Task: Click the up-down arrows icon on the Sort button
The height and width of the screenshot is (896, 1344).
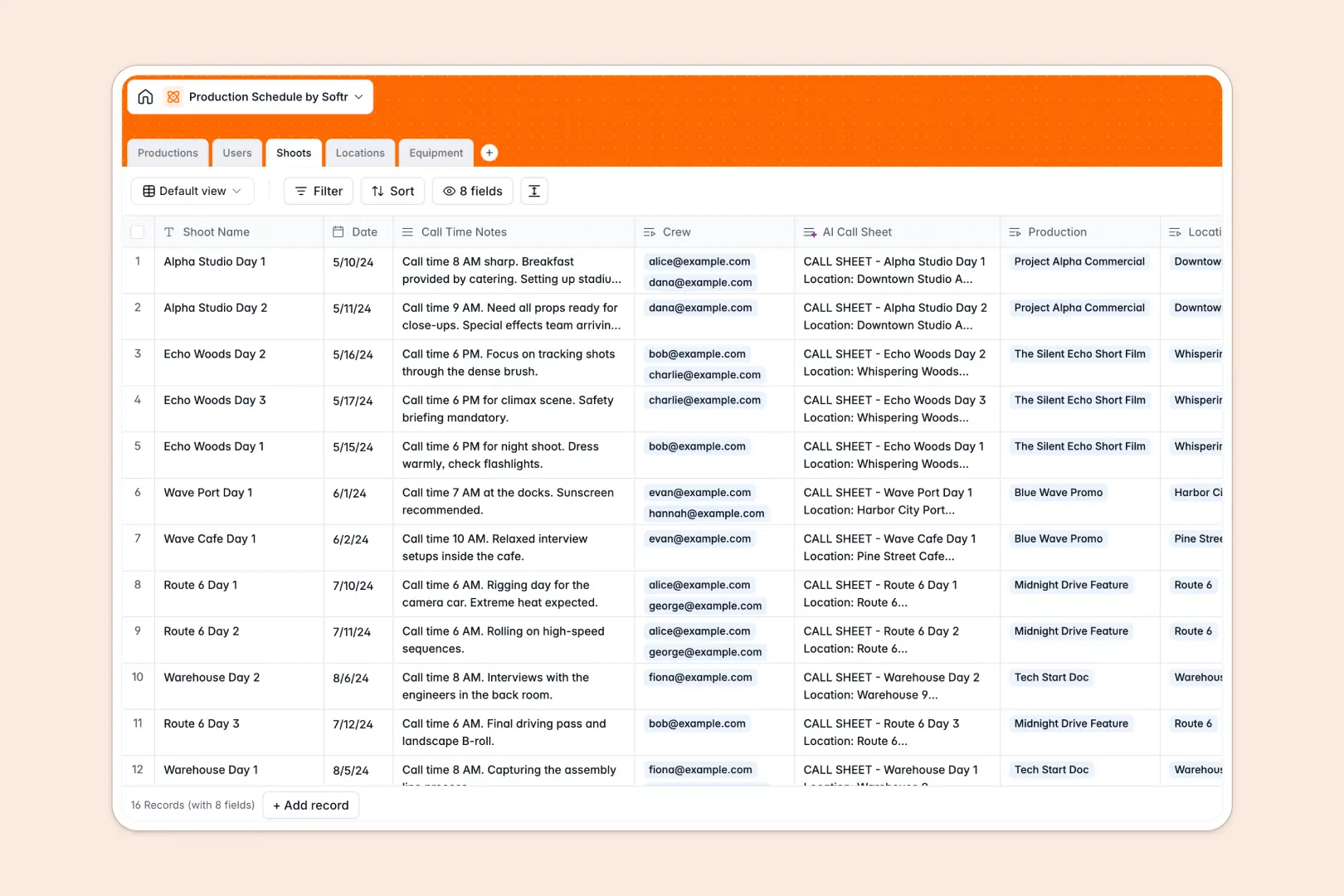Action: click(x=379, y=191)
